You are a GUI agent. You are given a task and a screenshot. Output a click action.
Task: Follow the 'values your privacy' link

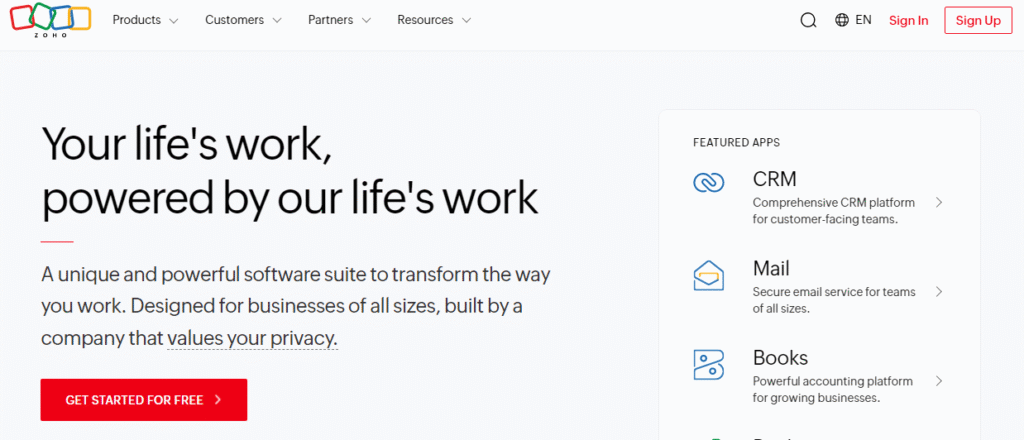[252, 338]
